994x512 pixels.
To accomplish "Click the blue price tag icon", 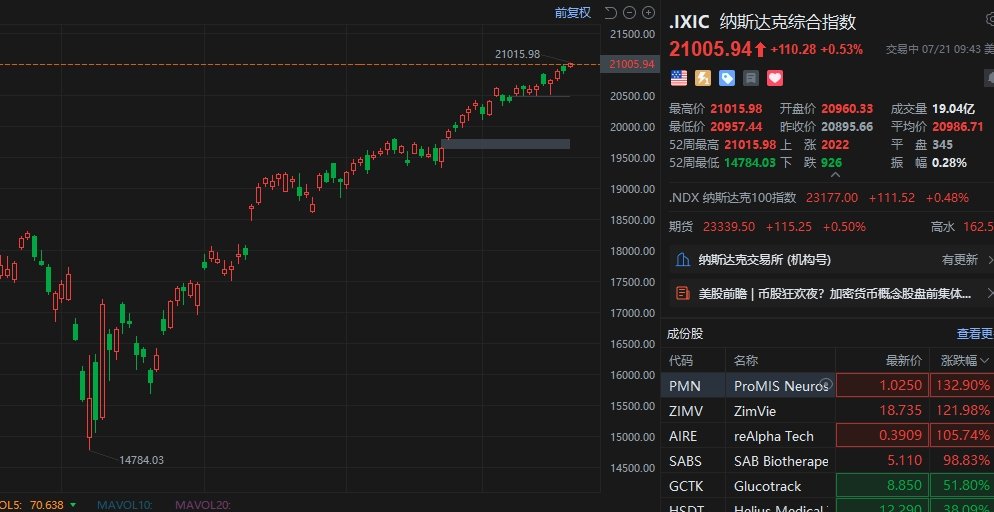I will point(727,78).
